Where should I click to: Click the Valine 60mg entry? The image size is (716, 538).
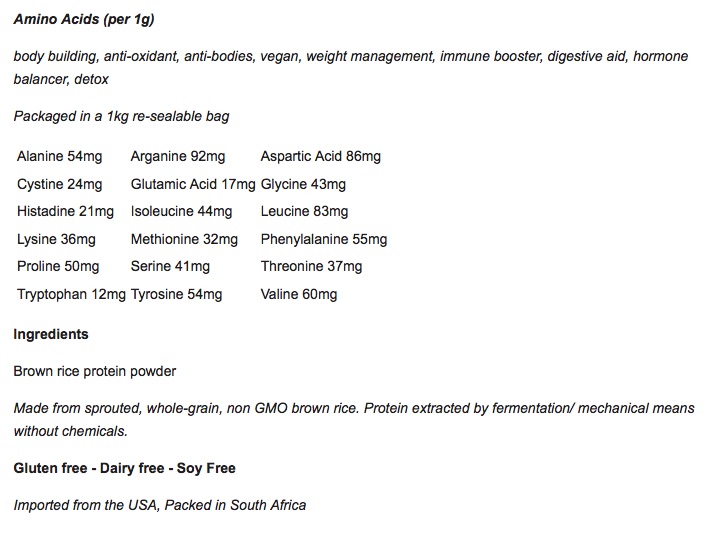pos(299,294)
